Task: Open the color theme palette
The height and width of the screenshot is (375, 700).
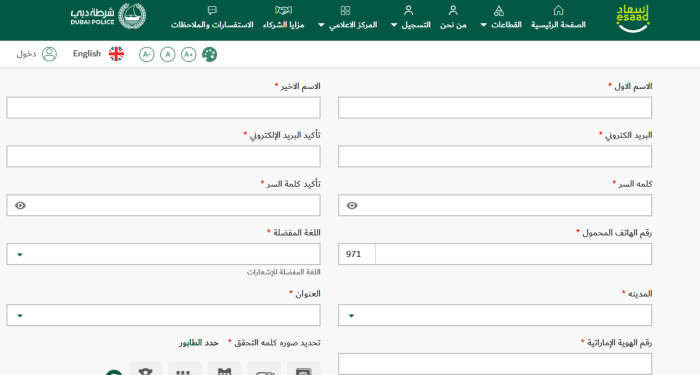Action: coord(209,54)
